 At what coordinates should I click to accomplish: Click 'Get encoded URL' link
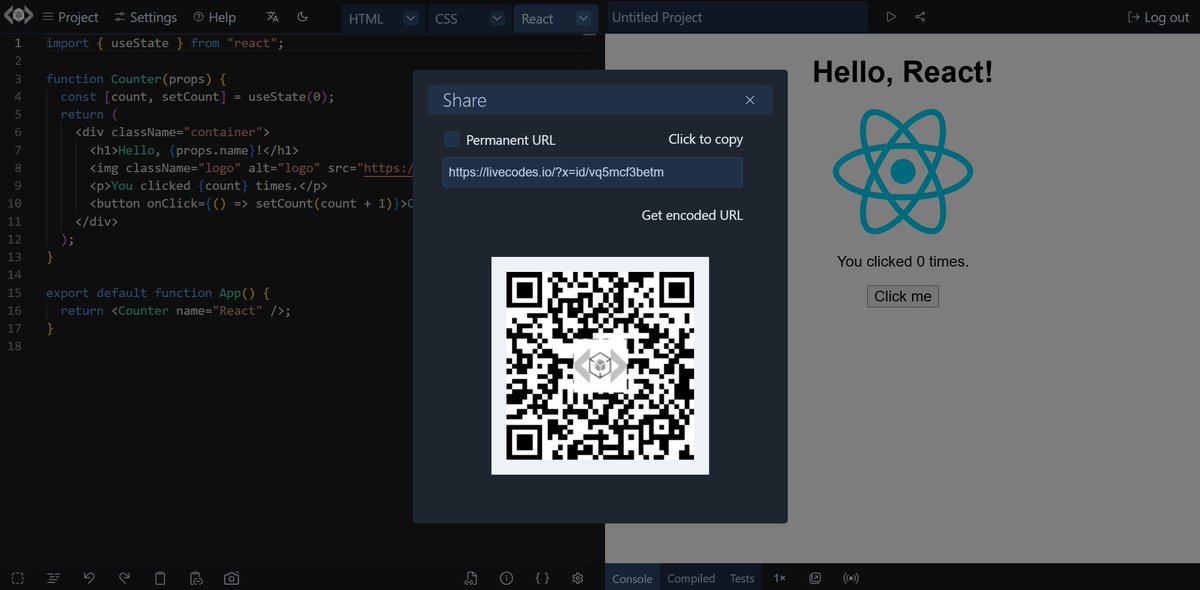(x=692, y=215)
